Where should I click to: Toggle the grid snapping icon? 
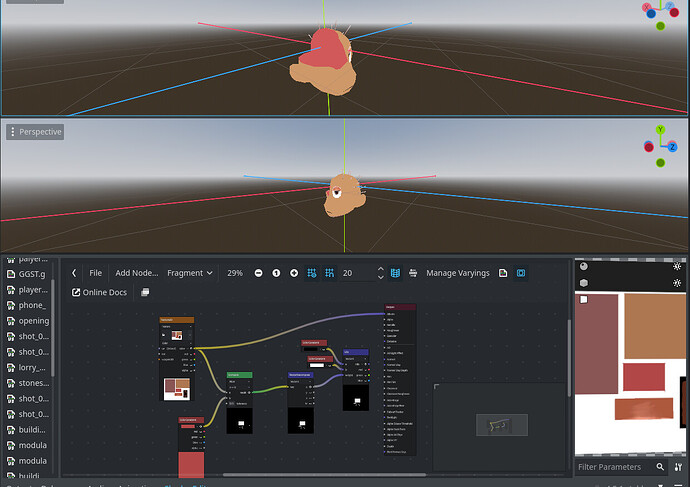[329, 273]
